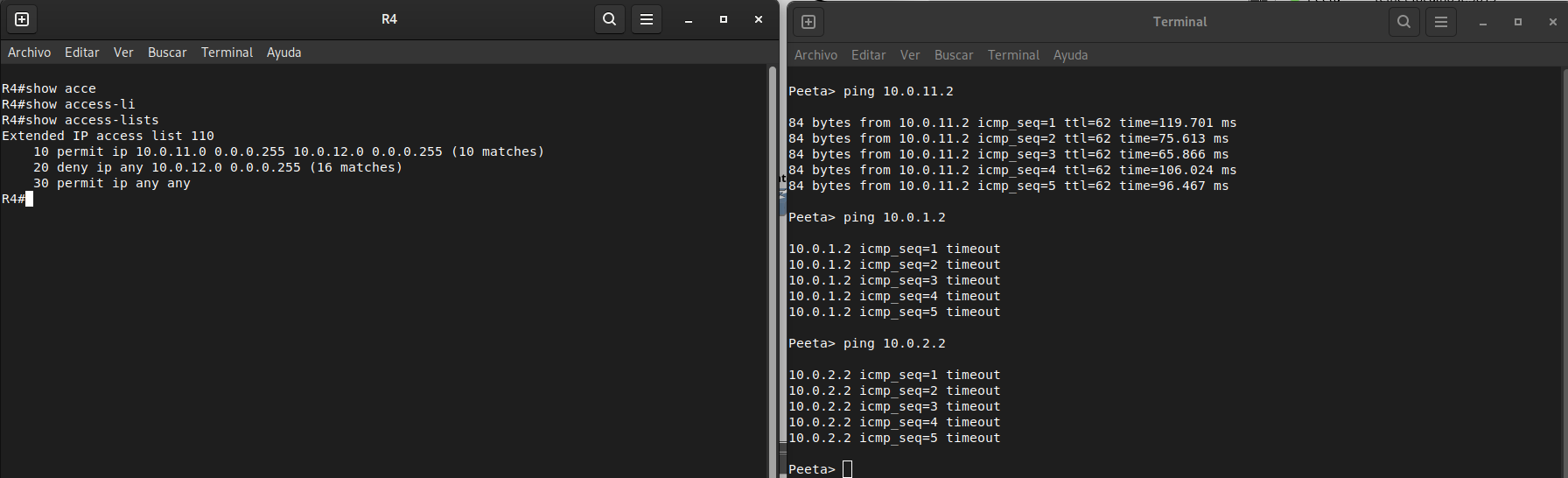Open Ayuda menu in R4 window

(x=284, y=53)
